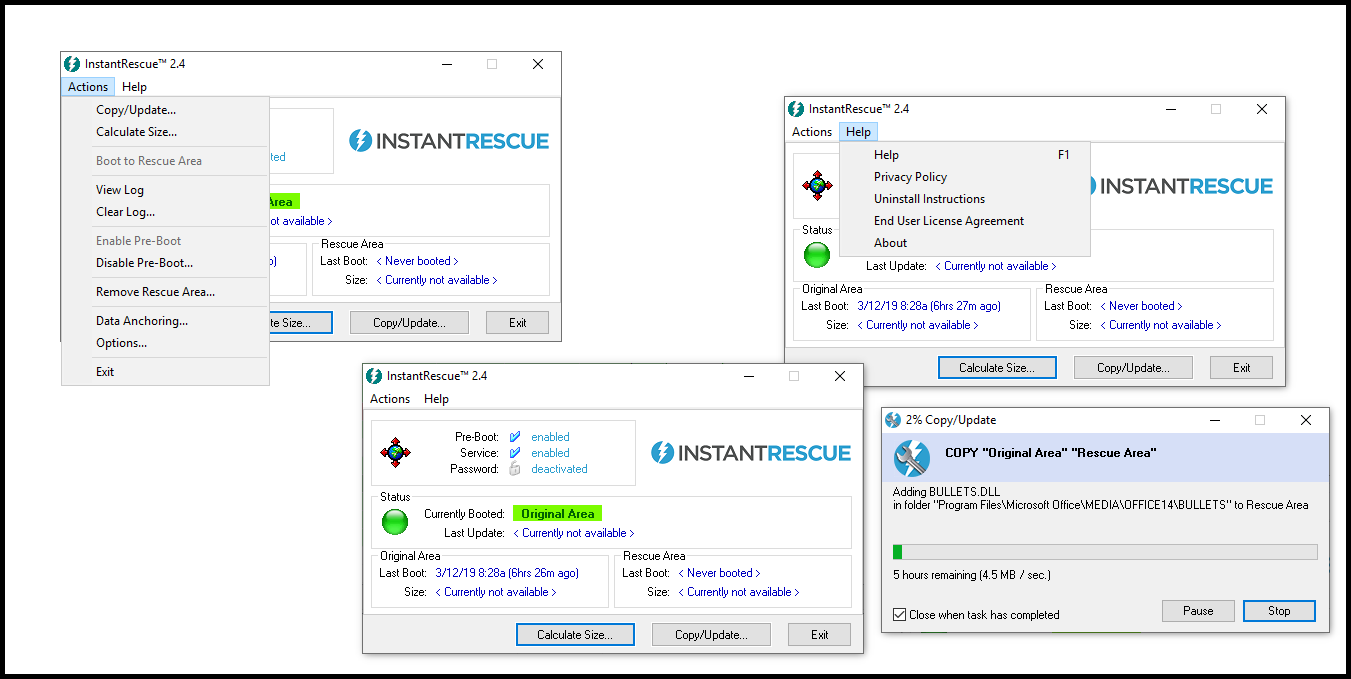1351x679 pixels.
Task: Choose Clear Log... menu entry
Action: click(125, 212)
